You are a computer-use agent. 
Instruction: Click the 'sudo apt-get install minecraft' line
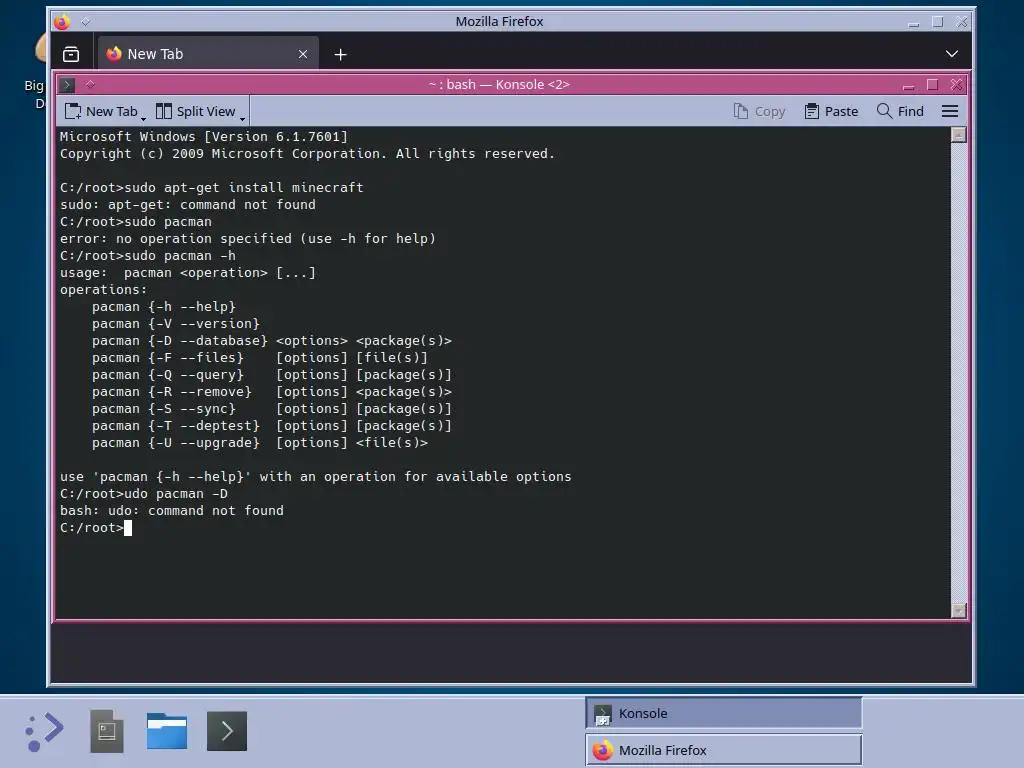coord(212,187)
